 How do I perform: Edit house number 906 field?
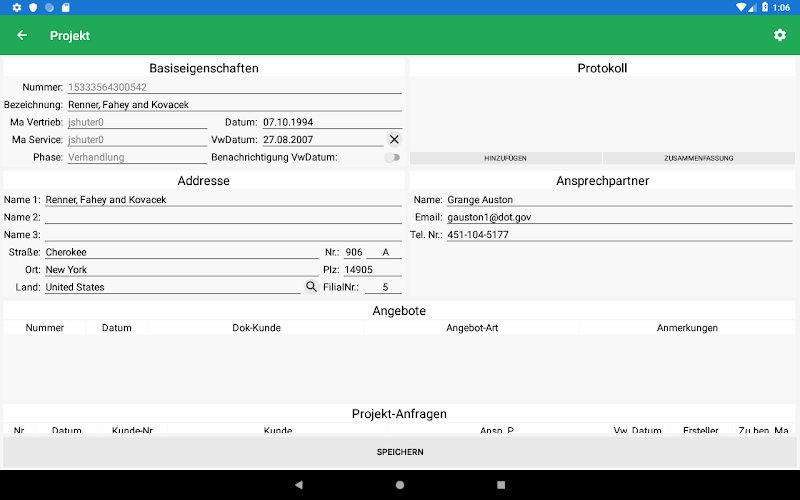[353, 252]
